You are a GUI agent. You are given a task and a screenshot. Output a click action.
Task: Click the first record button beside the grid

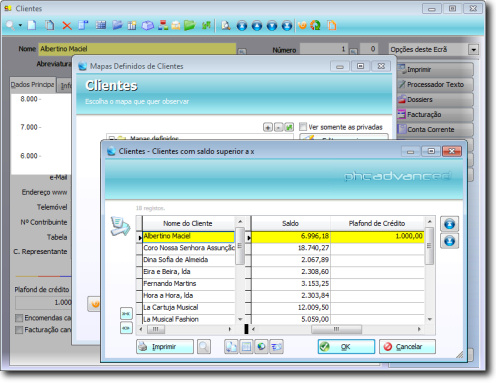[x=449, y=224]
